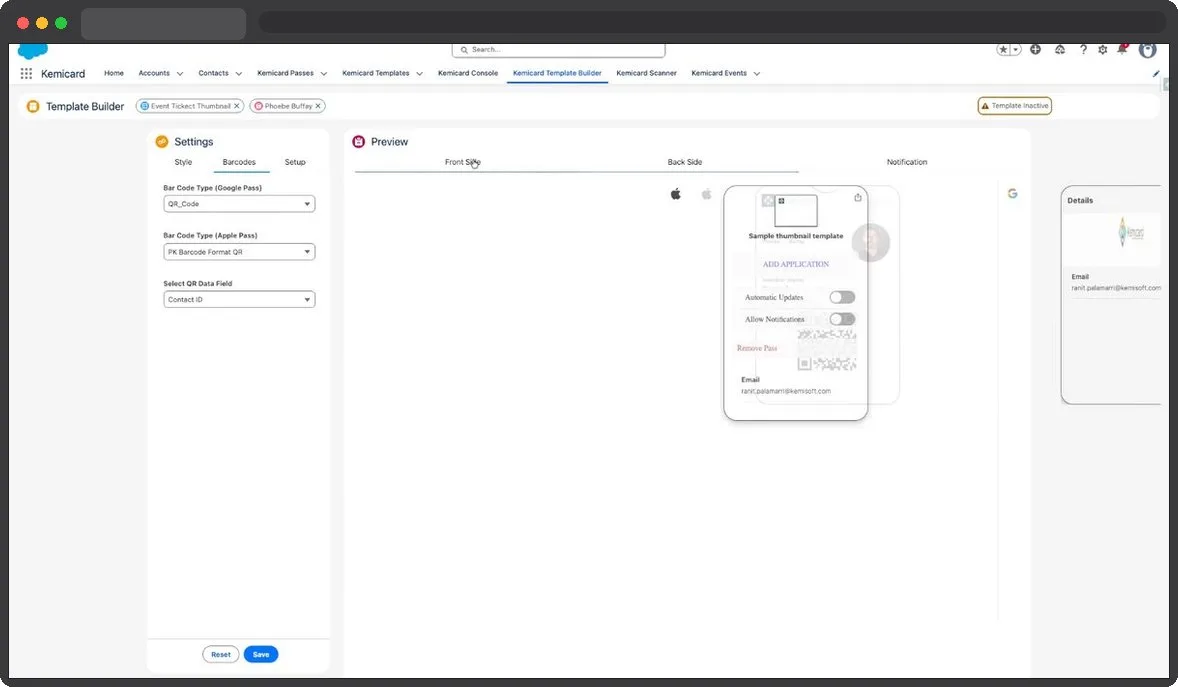Open the Salesforce help question mark
The image size is (1178, 687).
1083,50
